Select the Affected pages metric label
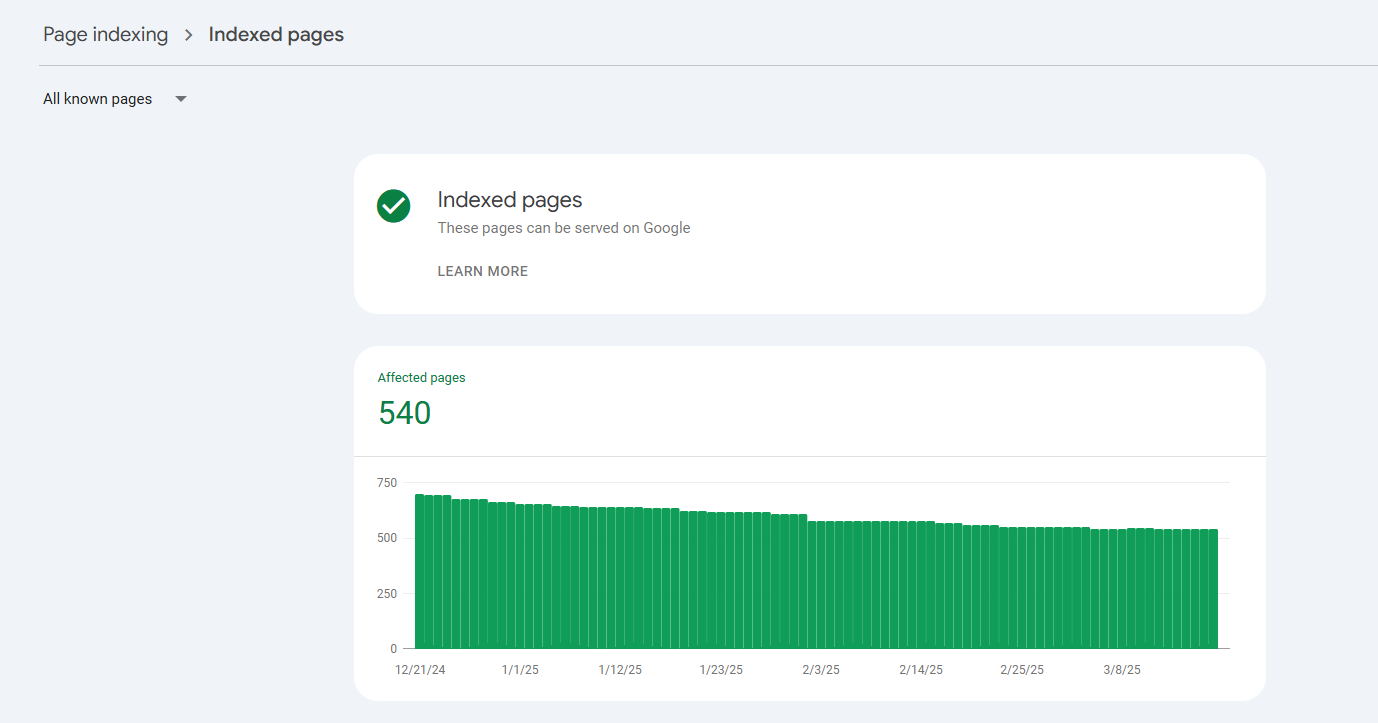Viewport: 1378px width, 723px height. click(421, 378)
